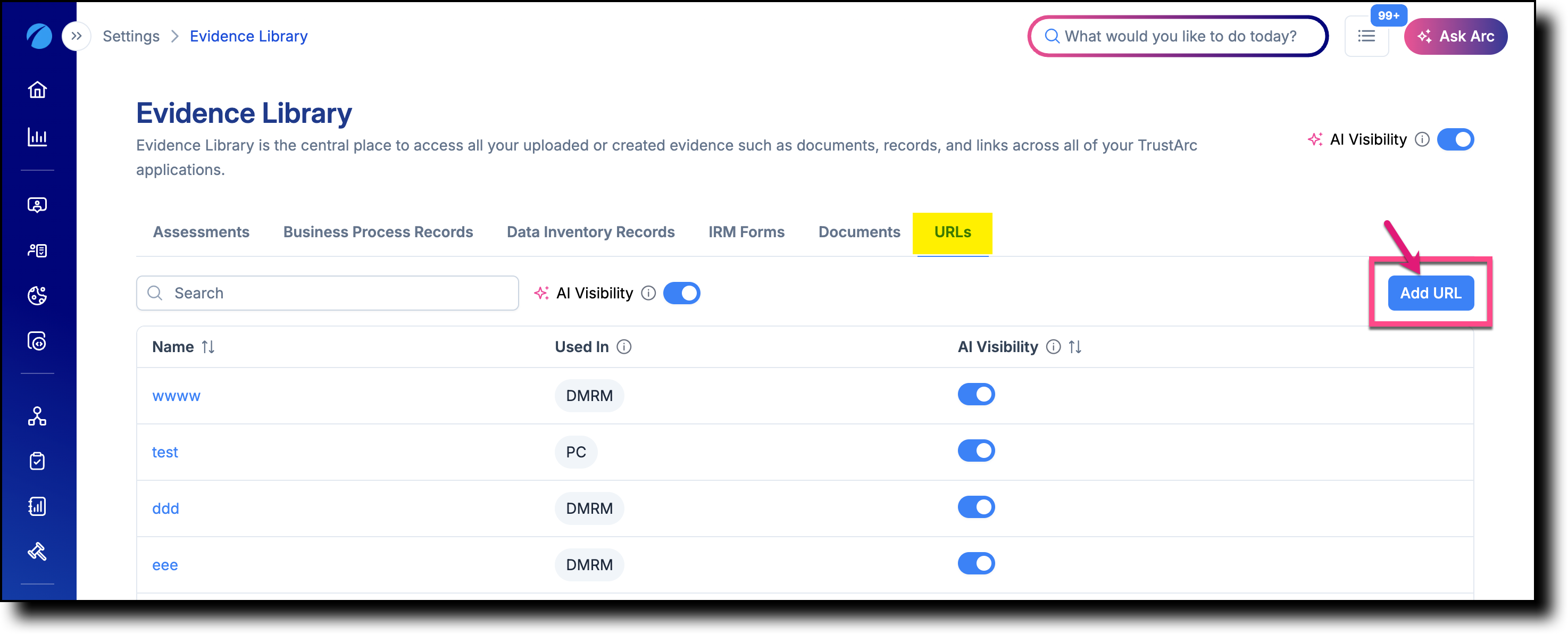
Task: Open the monitor-with-person sidebar icon
Action: [x=38, y=205]
